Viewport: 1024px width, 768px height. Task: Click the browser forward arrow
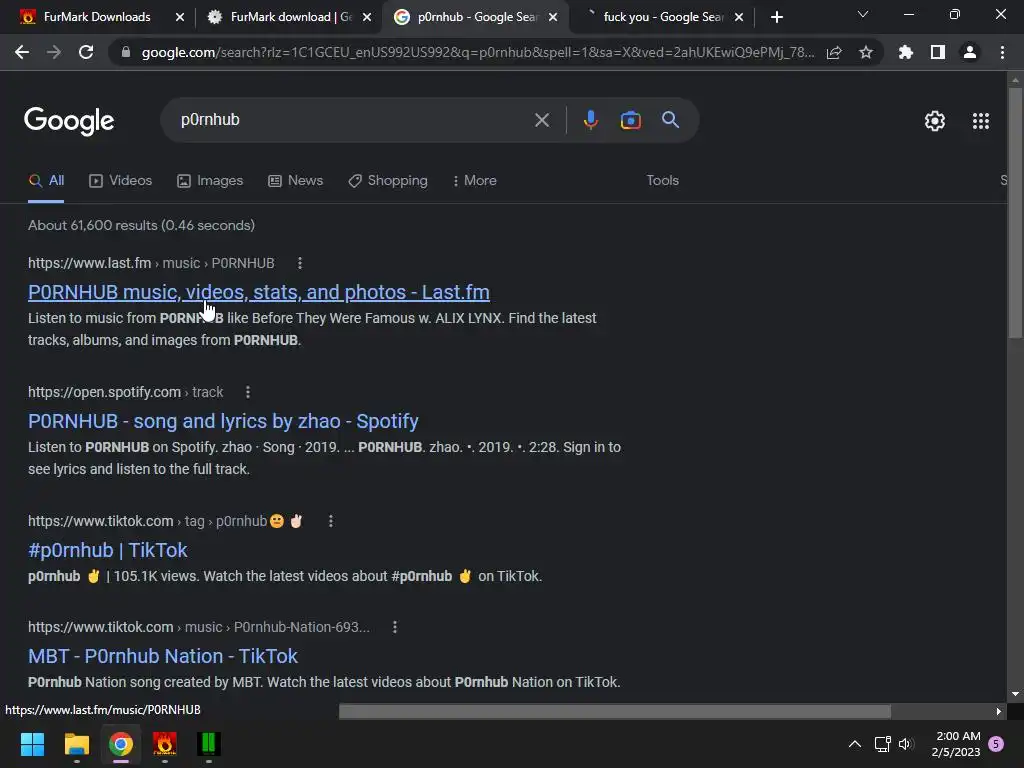point(54,52)
